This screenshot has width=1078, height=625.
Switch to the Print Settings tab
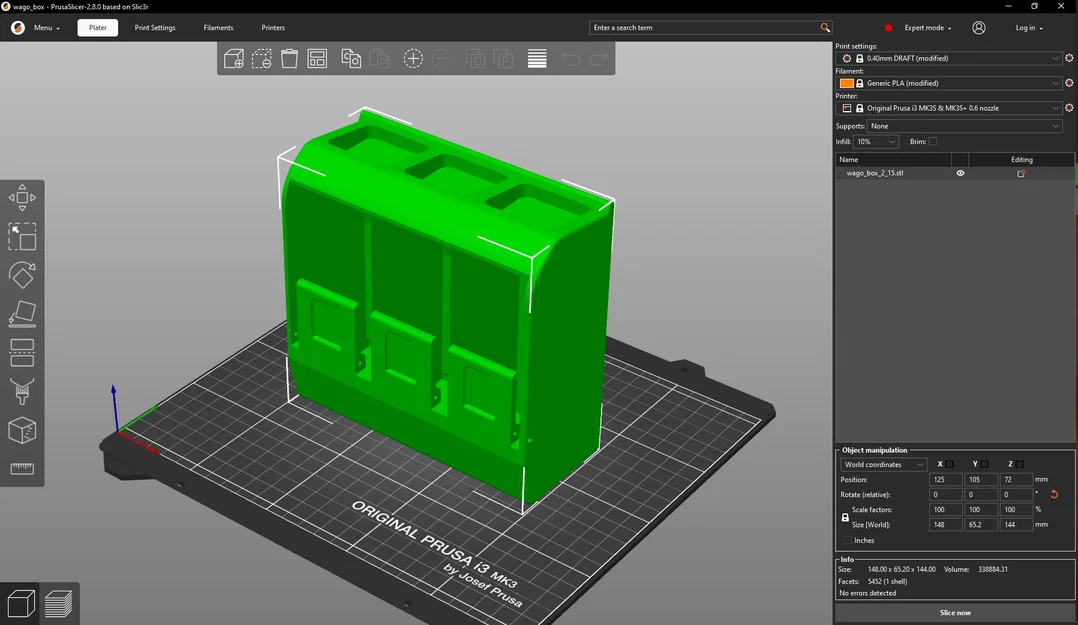pos(155,28)
